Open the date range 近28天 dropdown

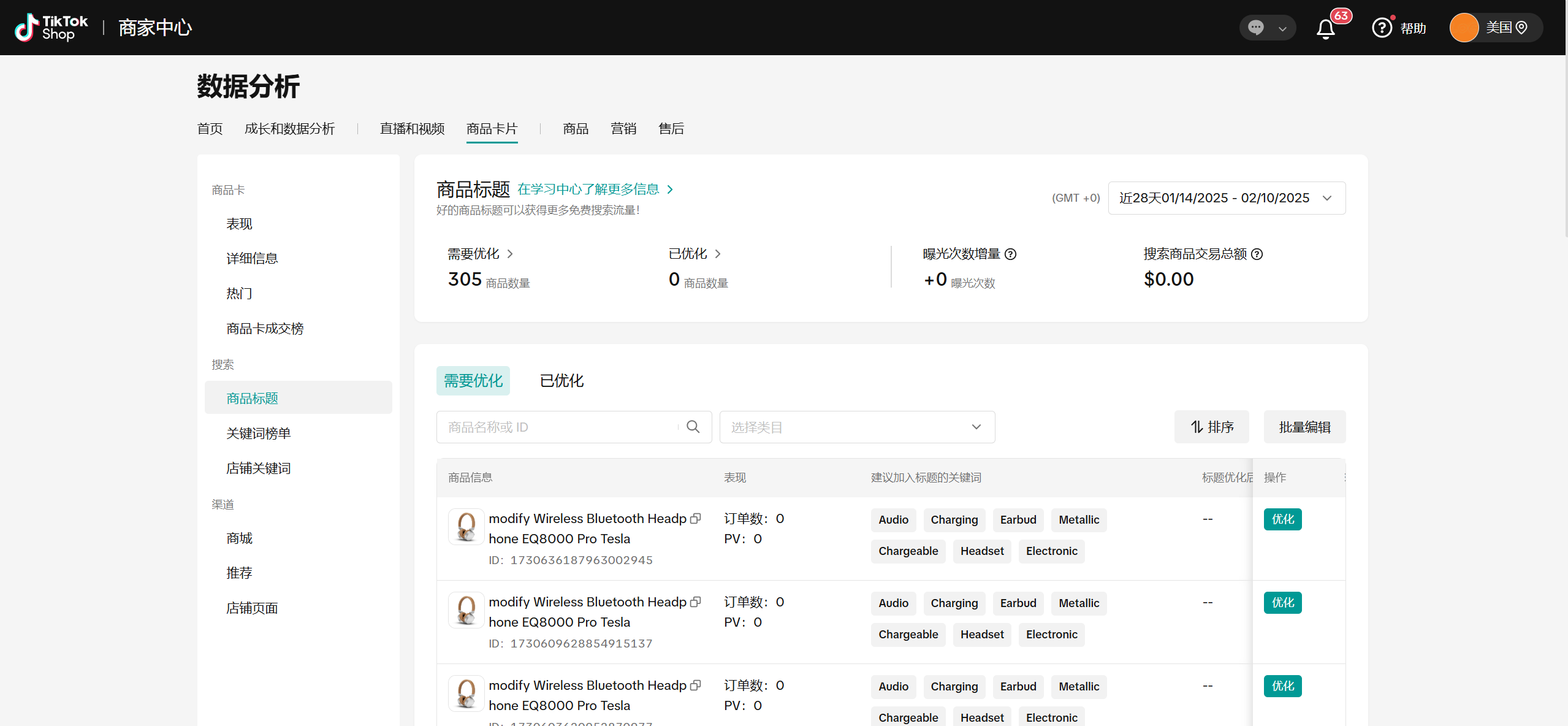click(1226, 197)
